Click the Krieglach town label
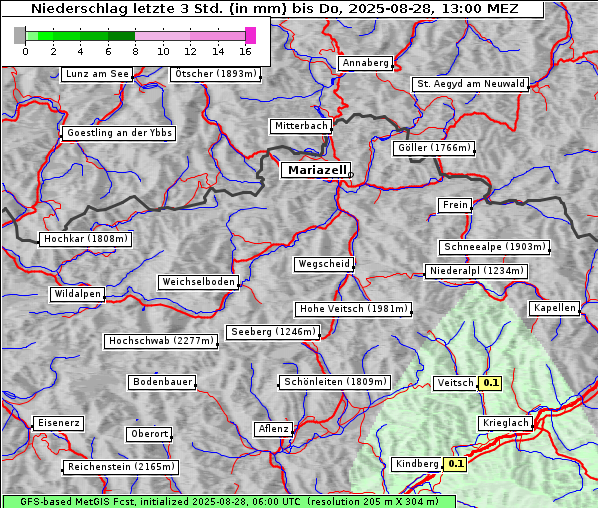This screenshot has width=598, height=508. [x=505, y=423]
